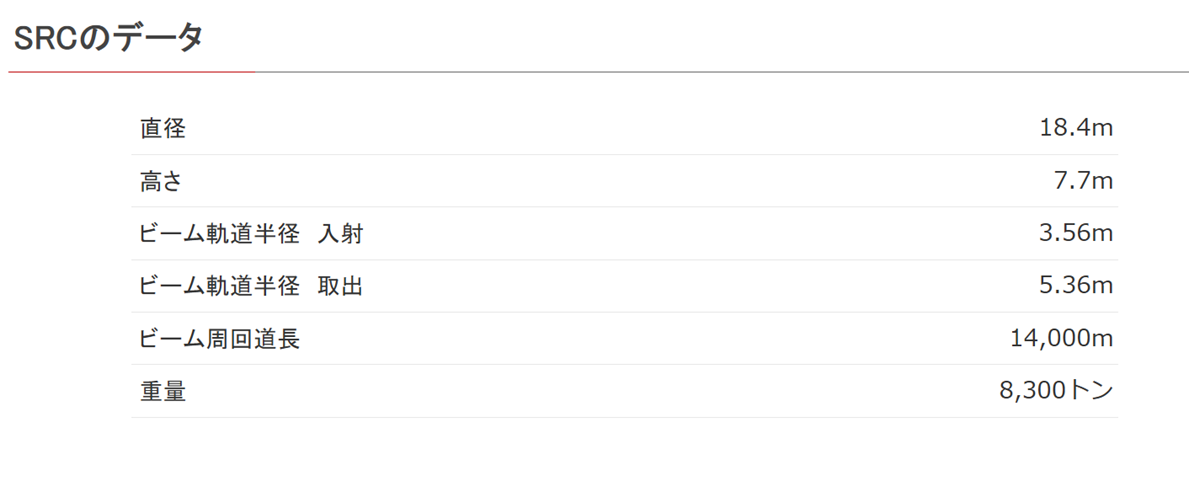Select the 3.56m injection radius value
This screenshot has height=492, width=1189.
click(x=1076, y=234)
